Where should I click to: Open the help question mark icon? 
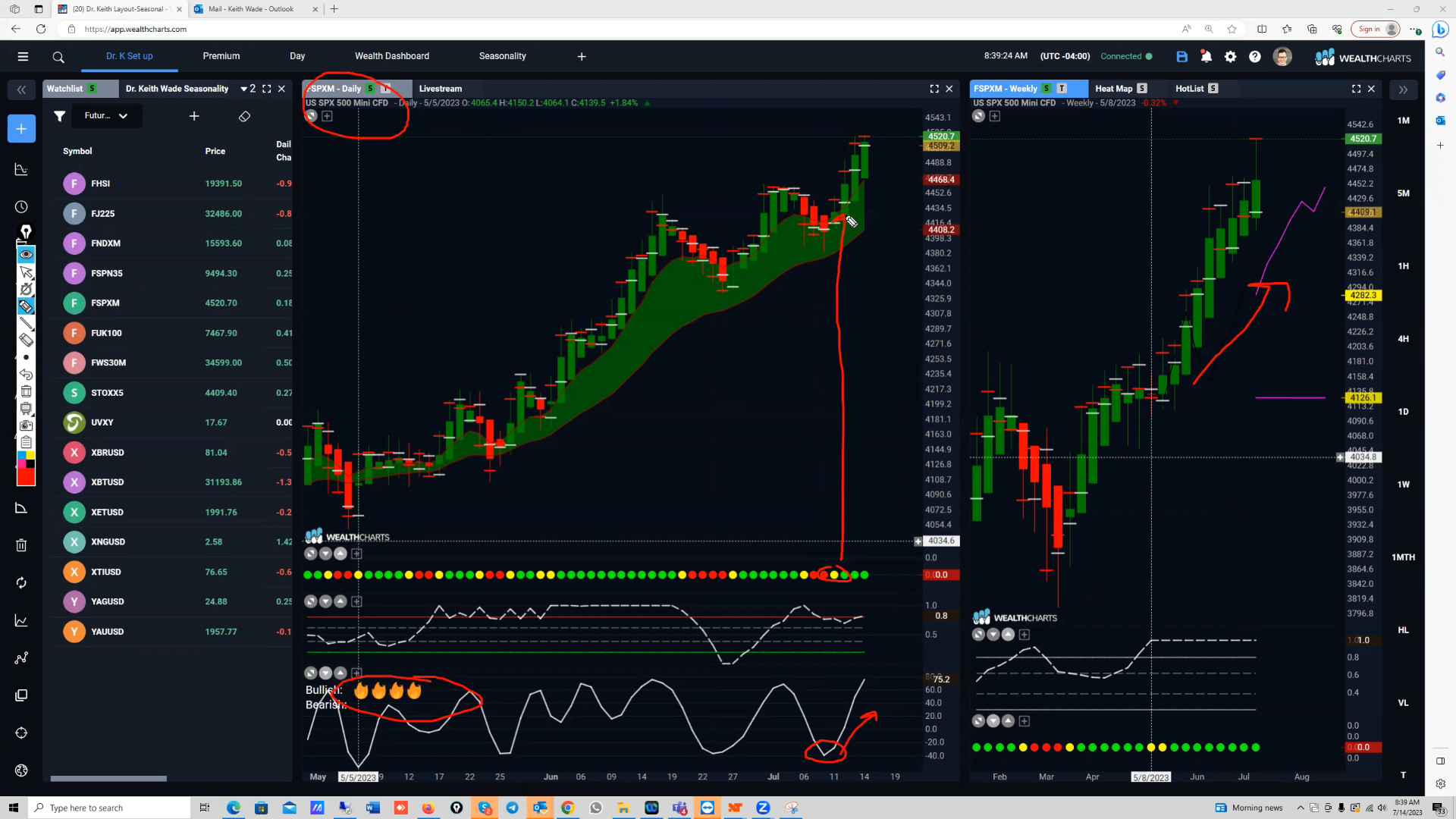pyautogui.click(x=1255, y=57)
